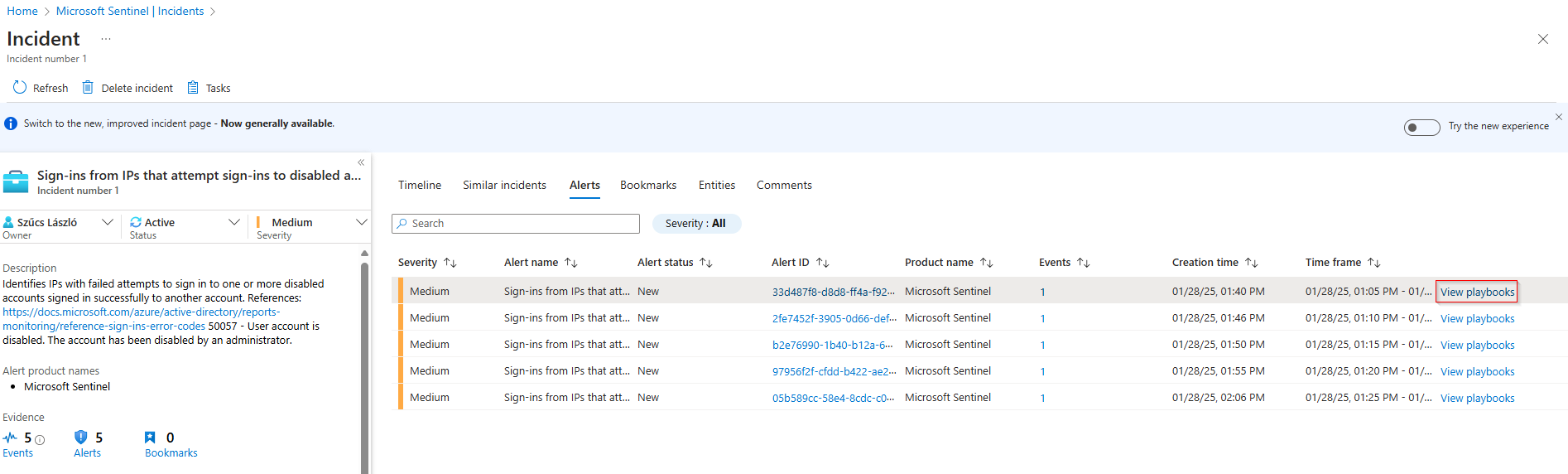The image size is (1568, 474).
Task: Click the incident ellipsis more options
Action: coord(106,39)
